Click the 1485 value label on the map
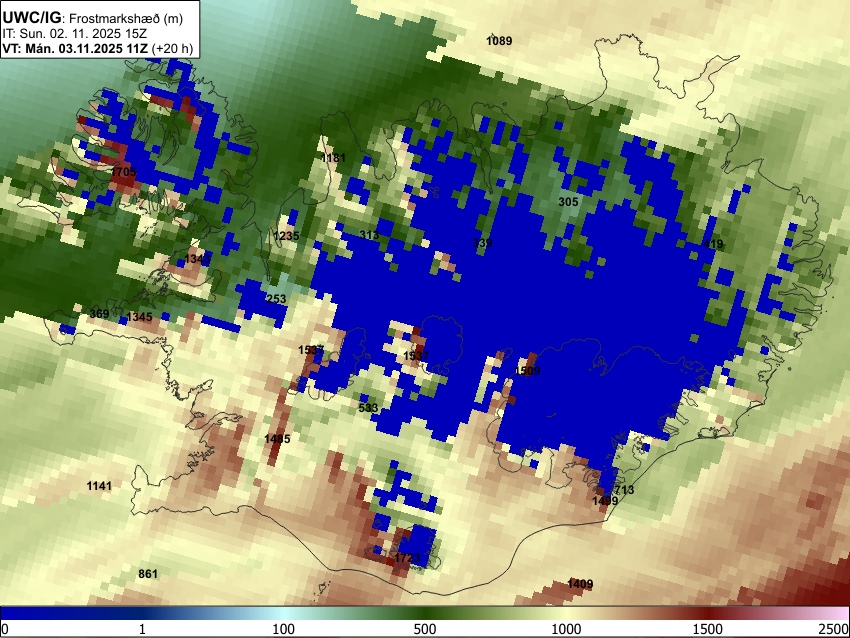 tap(277, 439)
